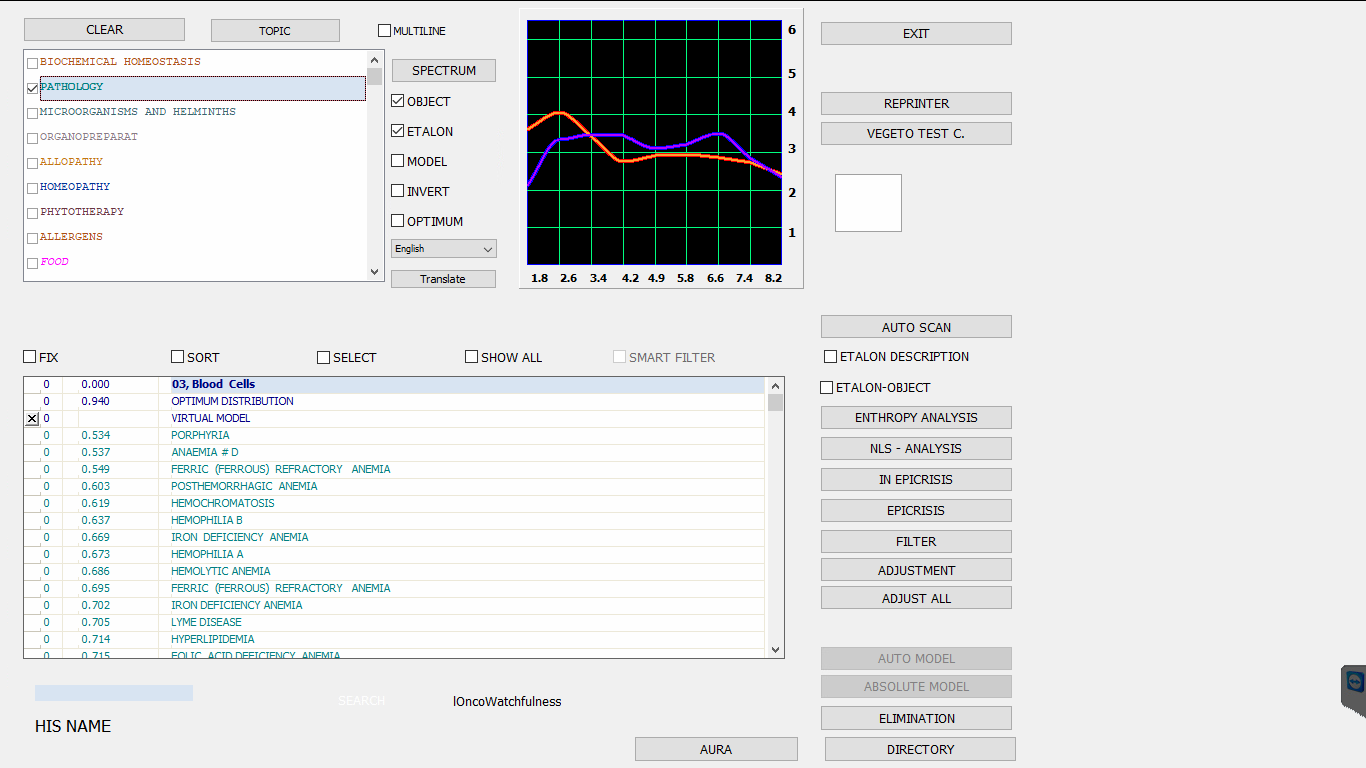This screenshot has width=1366, height=768.
Task: Select HEMOCHROMATOSIS row in results
Action: (222, 503)
